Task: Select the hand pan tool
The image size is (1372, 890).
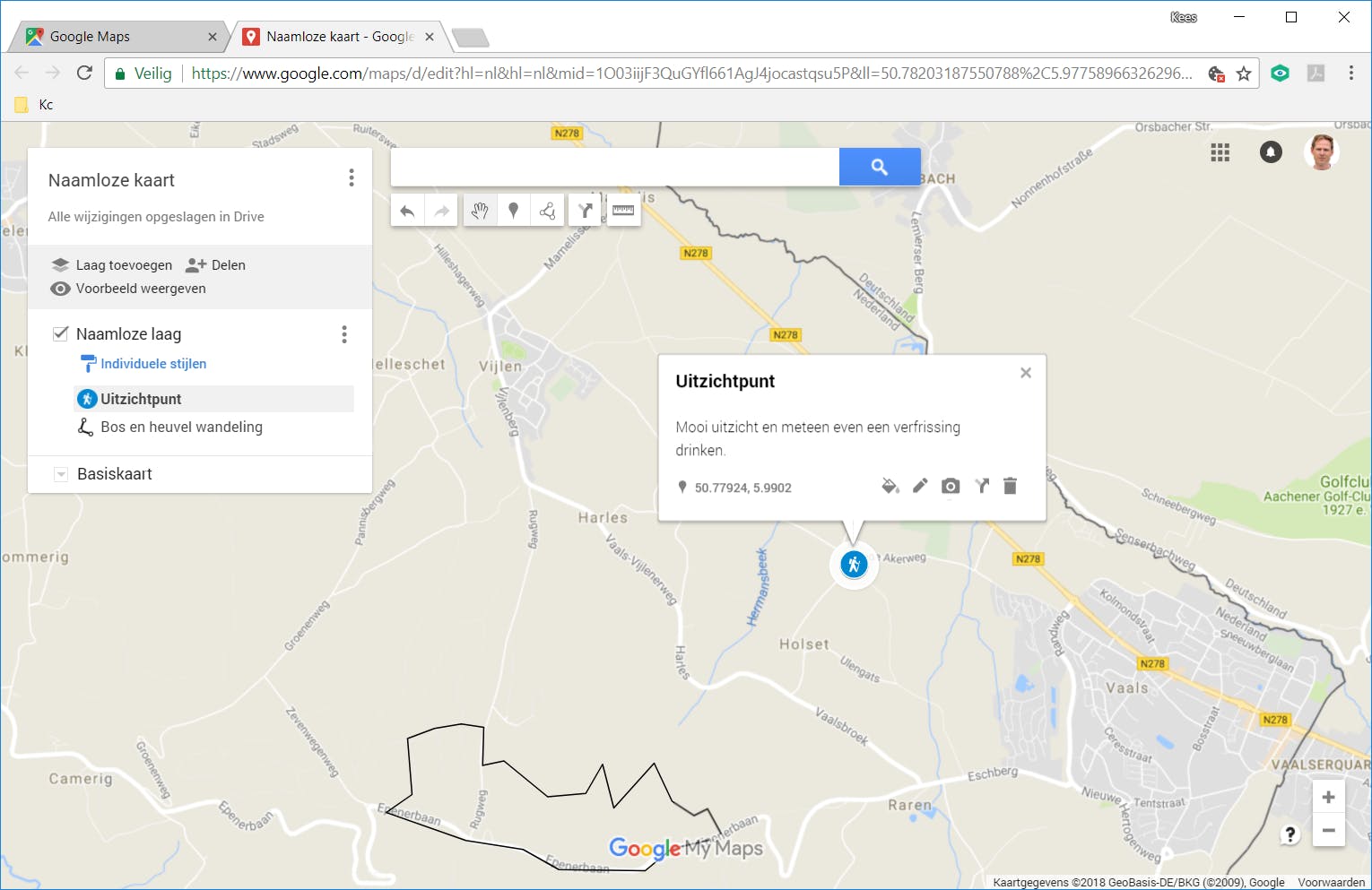Action: pos(480,211)
